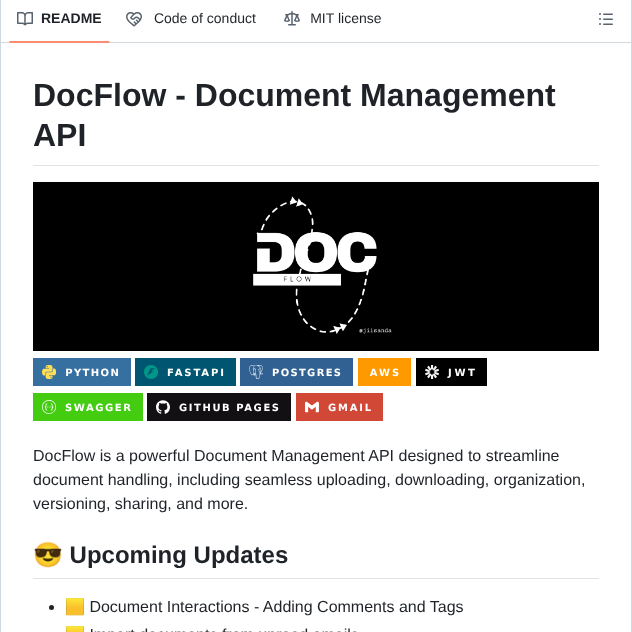Click the Swagger badge
Image resolution: width=632 pixels, height=632 pixels.
pos(88,407)
